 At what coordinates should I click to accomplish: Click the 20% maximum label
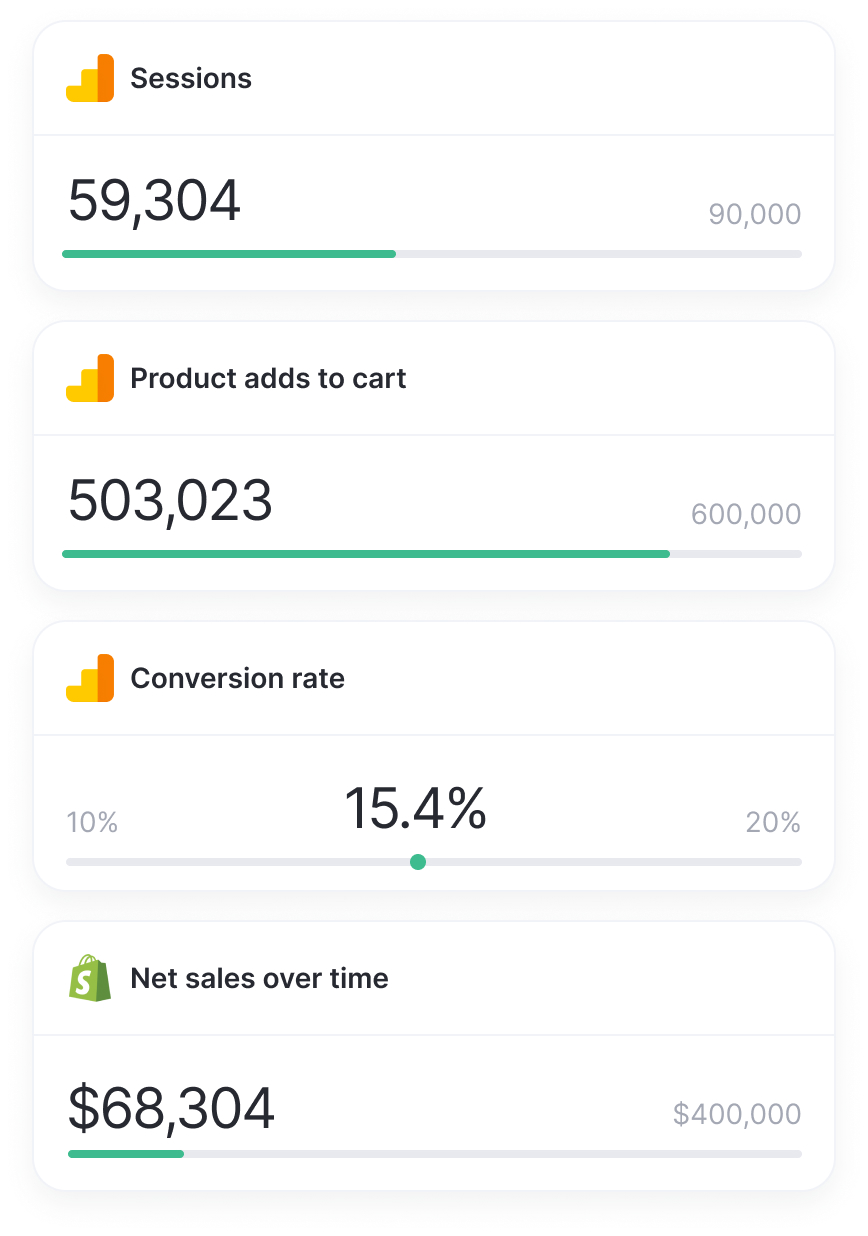tap(773, 823)
